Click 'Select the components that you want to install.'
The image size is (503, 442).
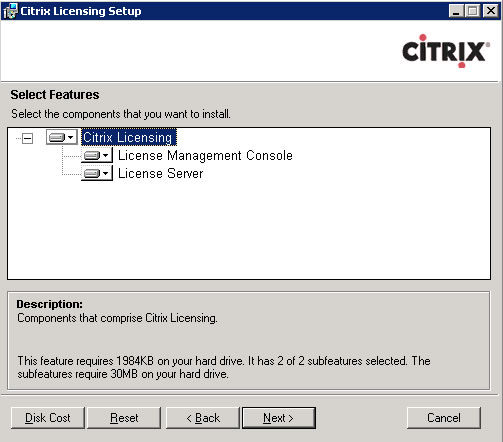coord(121,114)
